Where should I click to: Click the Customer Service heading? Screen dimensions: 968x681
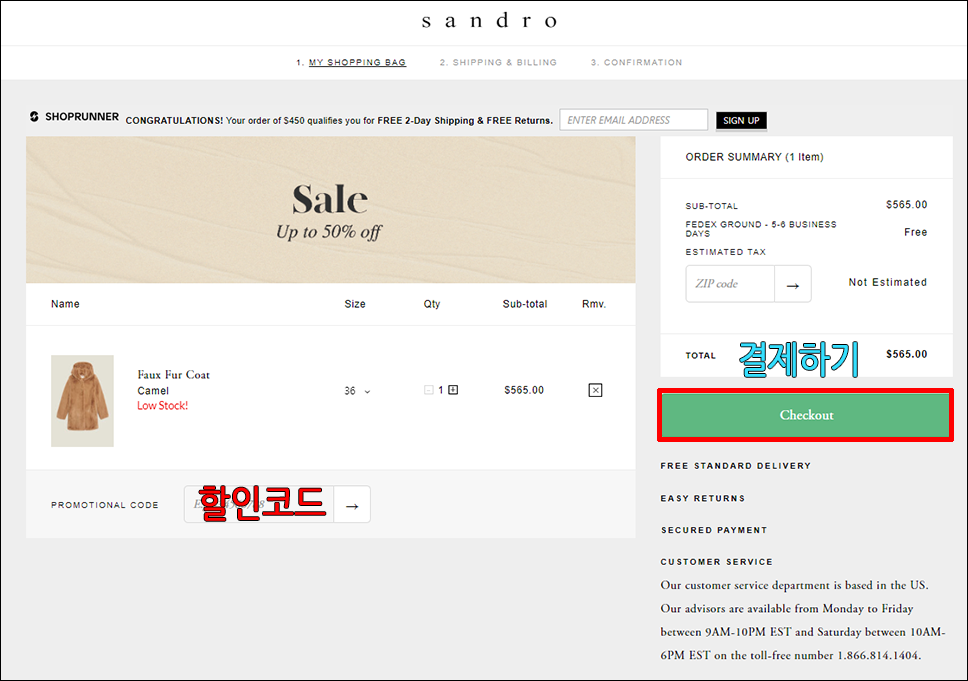(x=716, y=562)
